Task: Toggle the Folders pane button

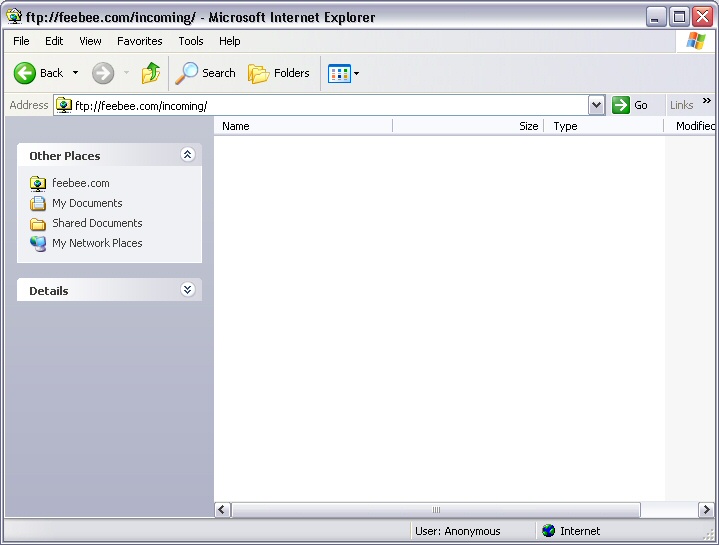Action: point(279,73)
